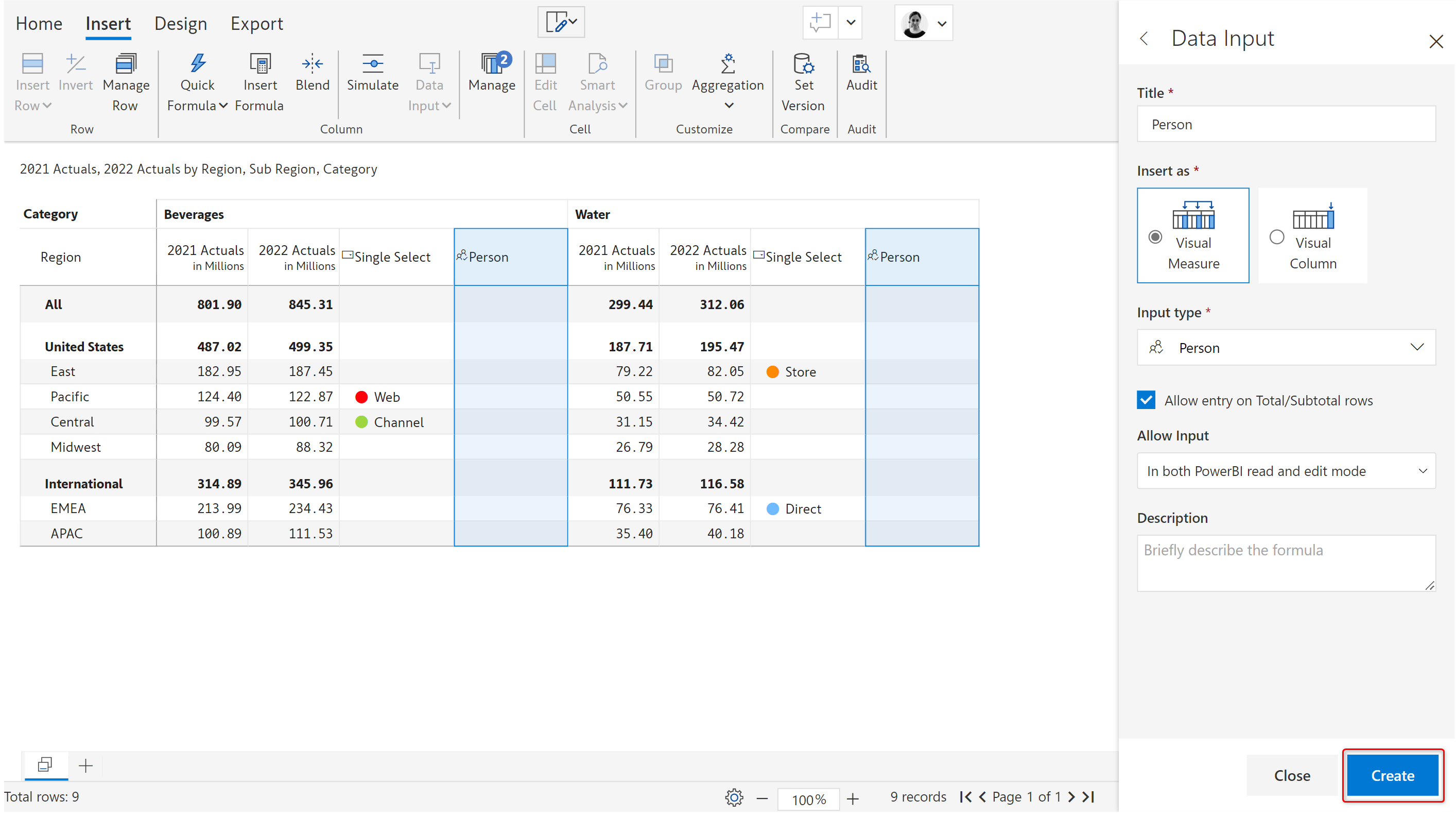1456x817 pixels.
Task: Click the Simulate icon
Action: [x=372, y=63]
